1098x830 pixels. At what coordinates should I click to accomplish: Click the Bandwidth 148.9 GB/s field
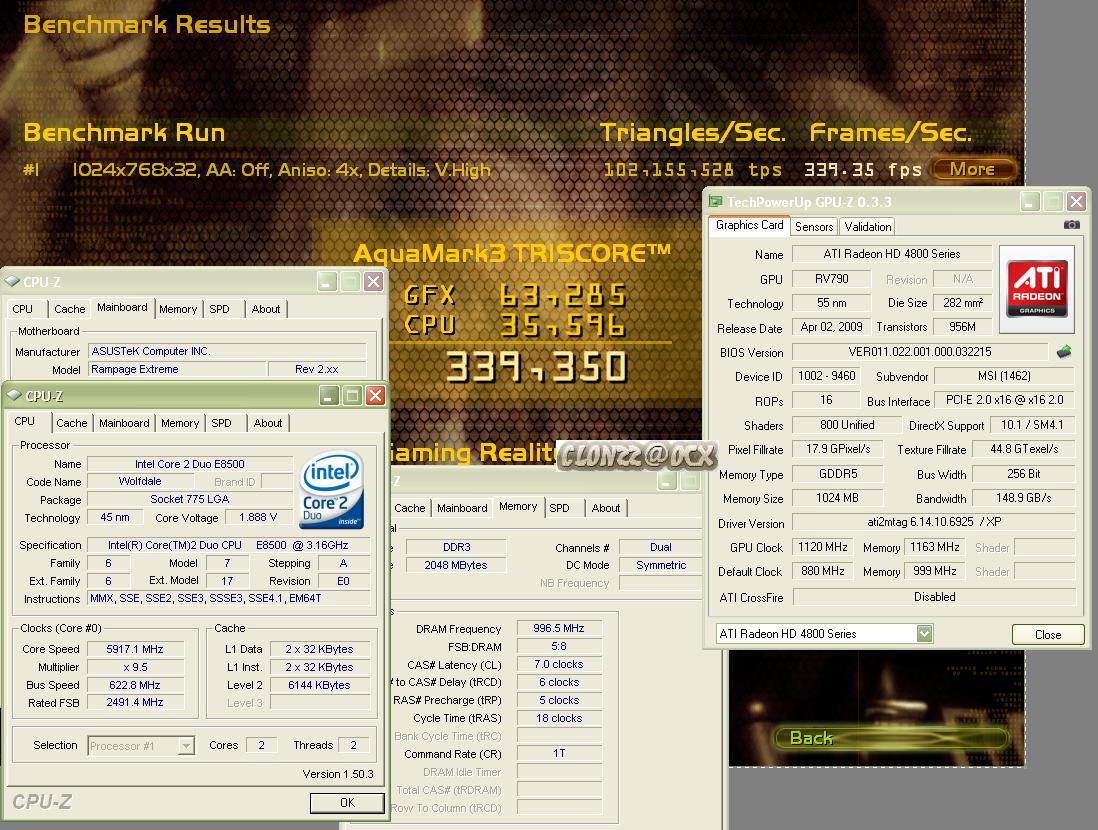[1023, 498]
